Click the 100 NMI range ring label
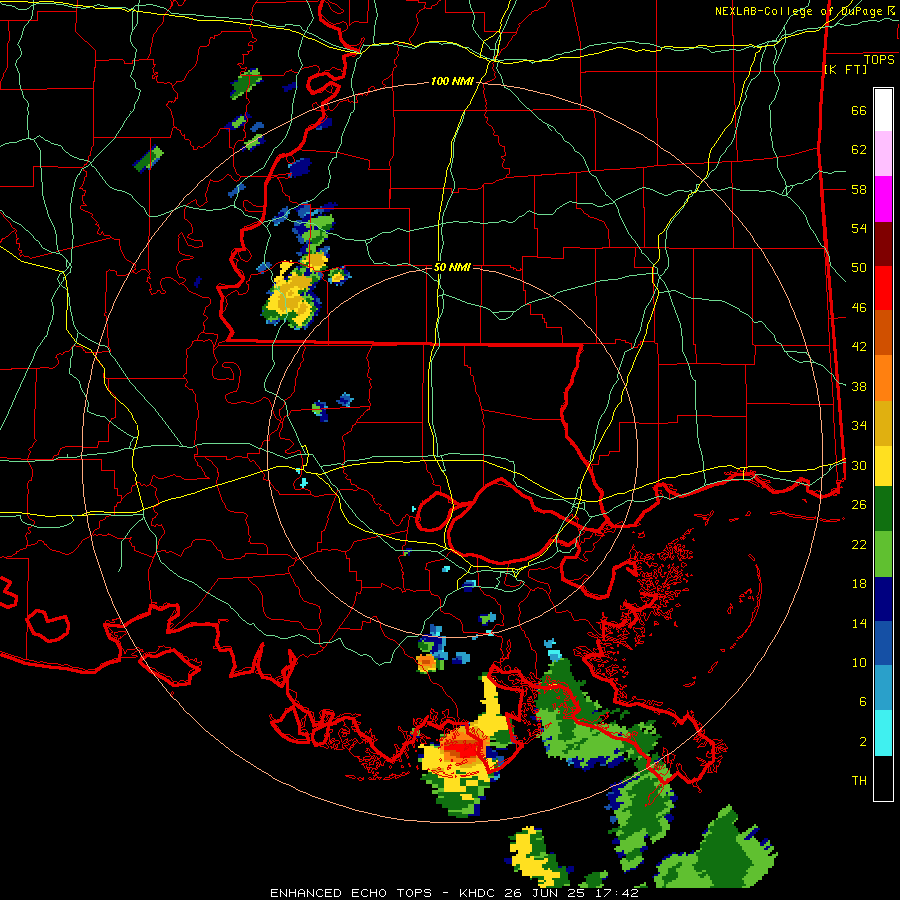This screenshot has width=900, height=900. tap(452, 82)
